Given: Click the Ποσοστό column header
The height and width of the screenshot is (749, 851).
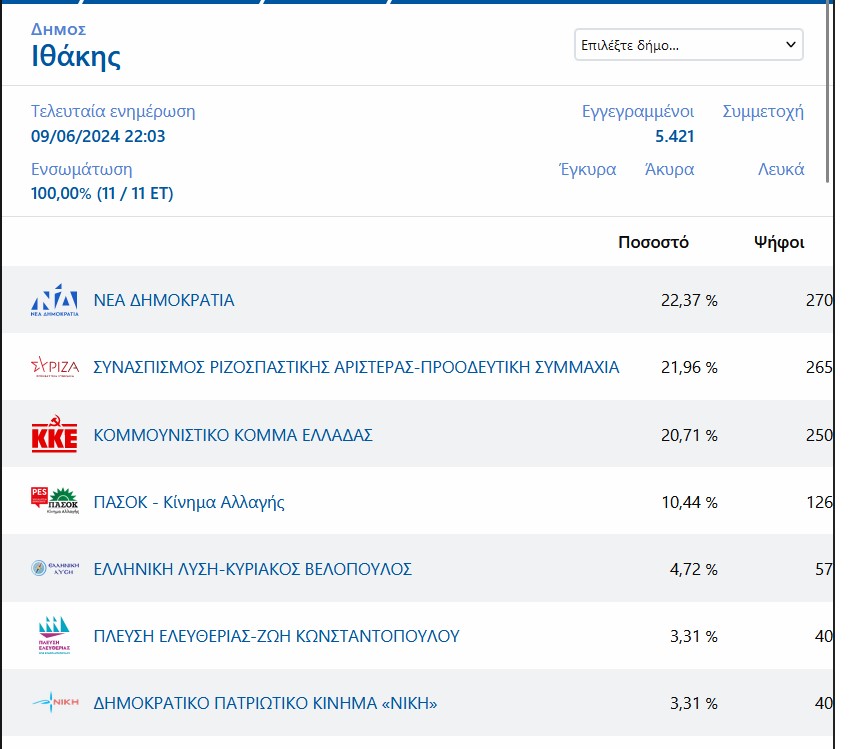Looking at the screenshot, I should (653, 242).
